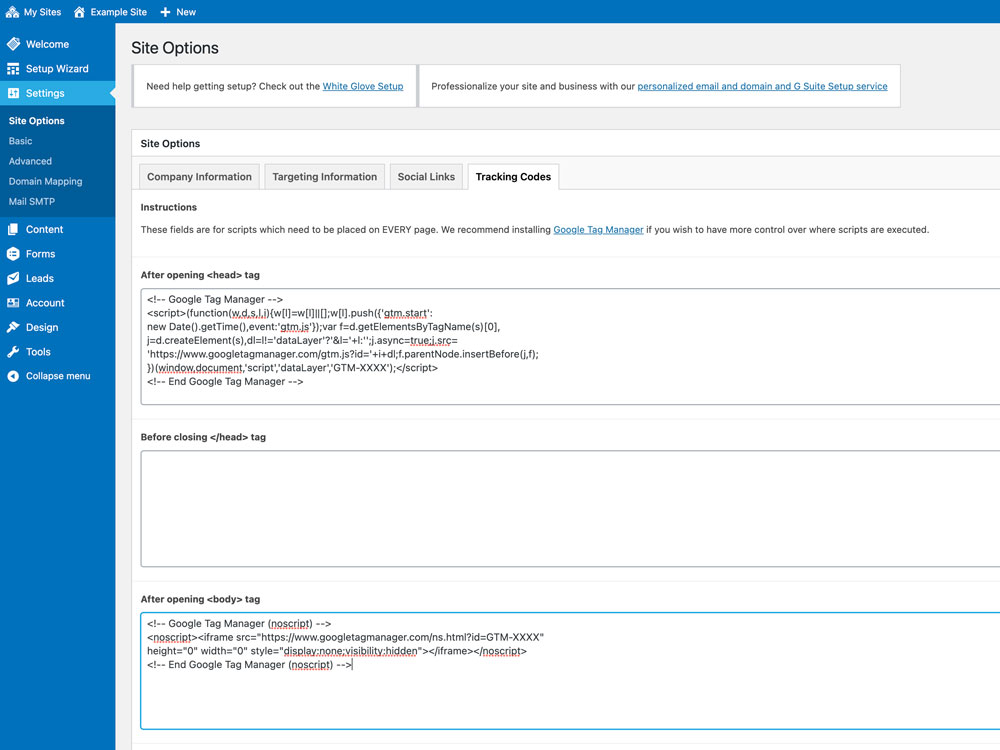Select Site Options submenu item
1000x750 pixels.
coord(36,121)
